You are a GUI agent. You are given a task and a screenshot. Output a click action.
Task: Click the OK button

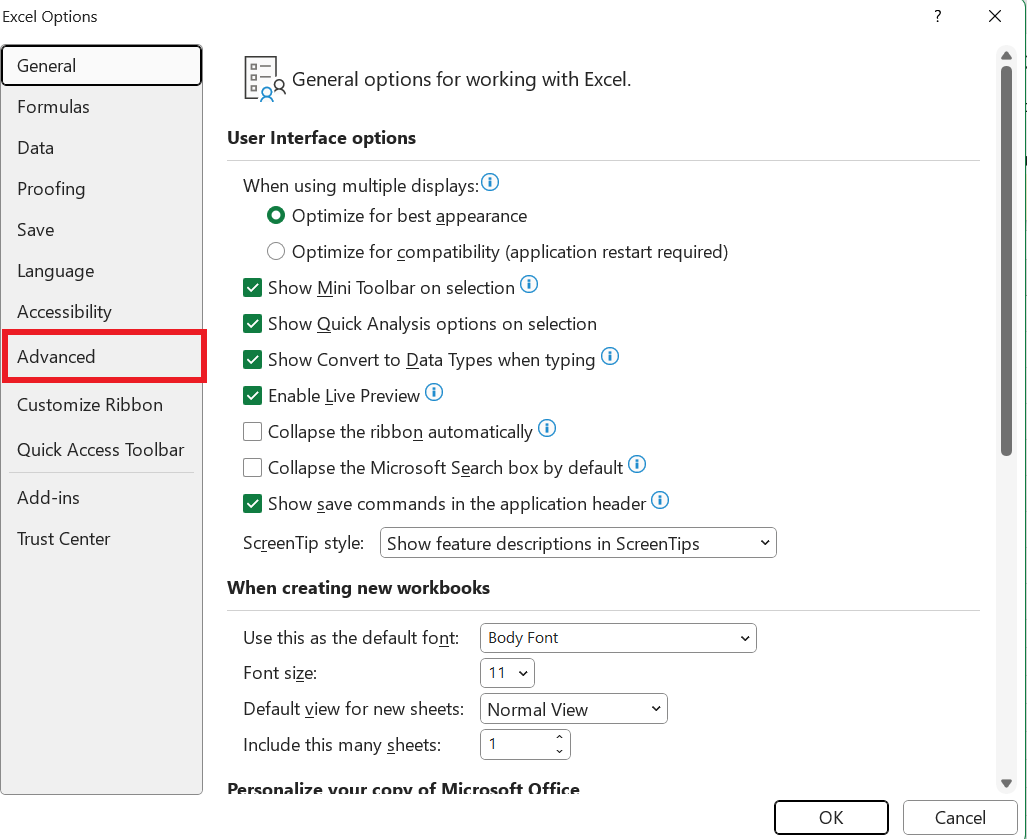point(830,817)
